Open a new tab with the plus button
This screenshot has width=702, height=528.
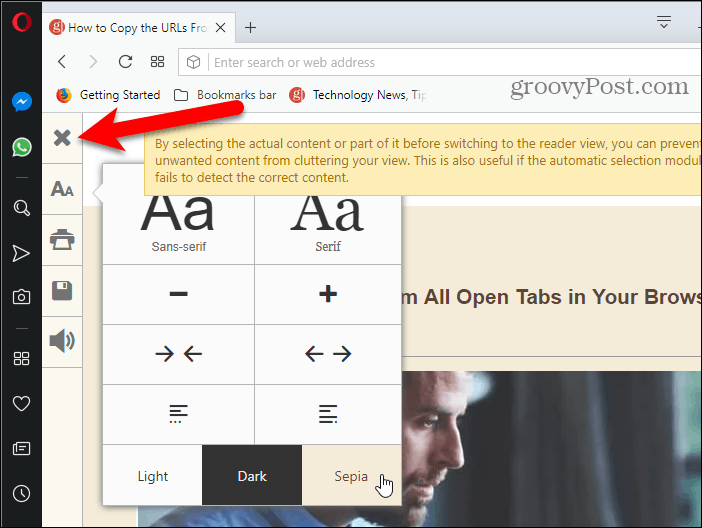point(250,28)
